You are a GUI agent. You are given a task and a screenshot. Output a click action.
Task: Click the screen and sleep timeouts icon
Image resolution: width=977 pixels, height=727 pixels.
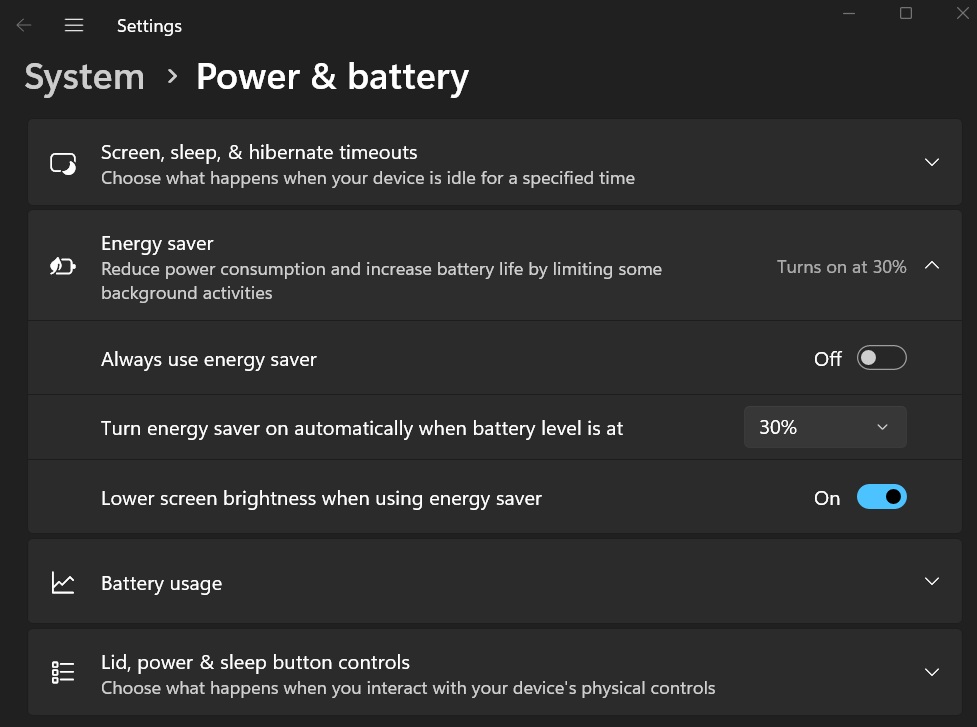[x=63, y=164]
